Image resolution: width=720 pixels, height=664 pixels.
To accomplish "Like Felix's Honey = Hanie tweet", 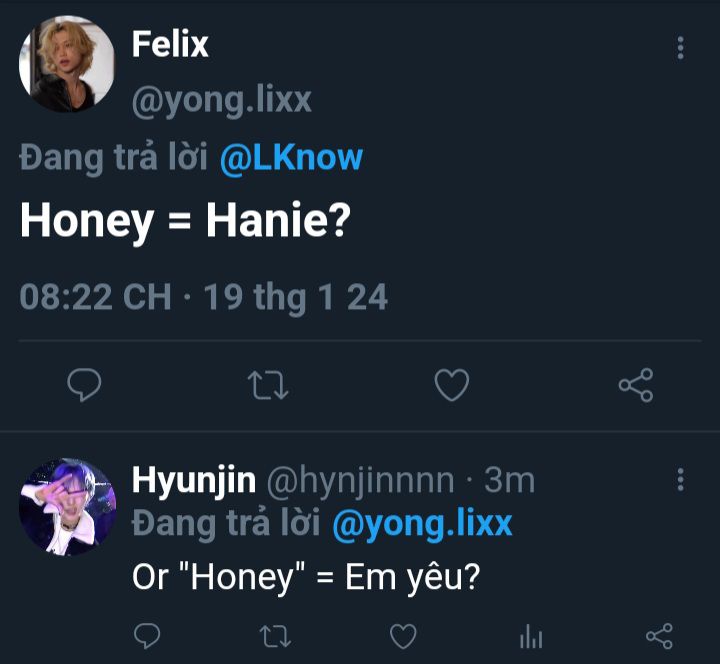I will coord(452,385).
